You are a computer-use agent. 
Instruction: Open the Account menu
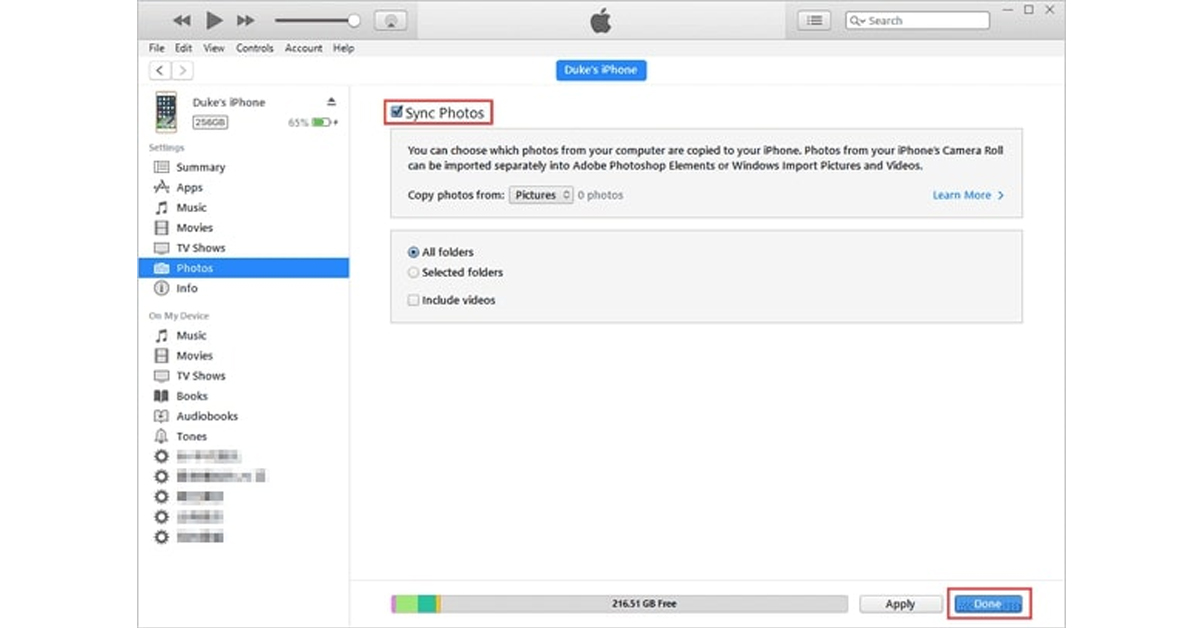303,48
